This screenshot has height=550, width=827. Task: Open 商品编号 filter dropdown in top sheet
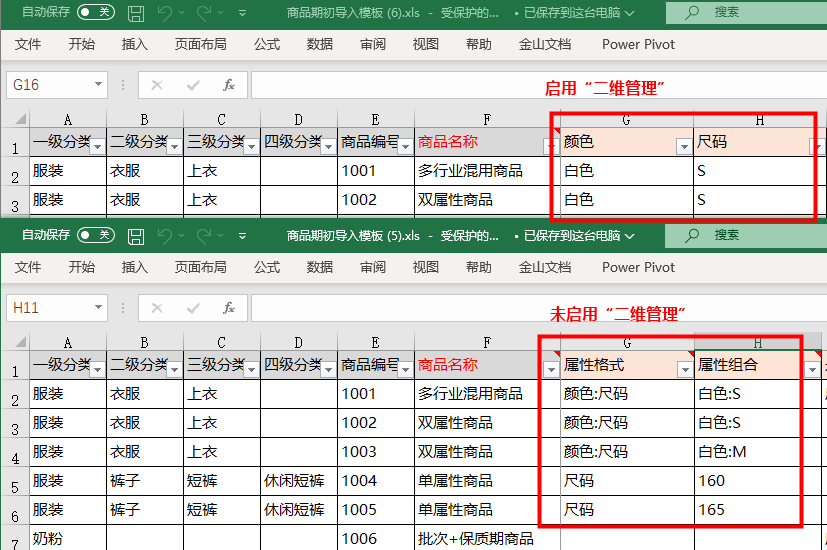[x=405, y=147]
